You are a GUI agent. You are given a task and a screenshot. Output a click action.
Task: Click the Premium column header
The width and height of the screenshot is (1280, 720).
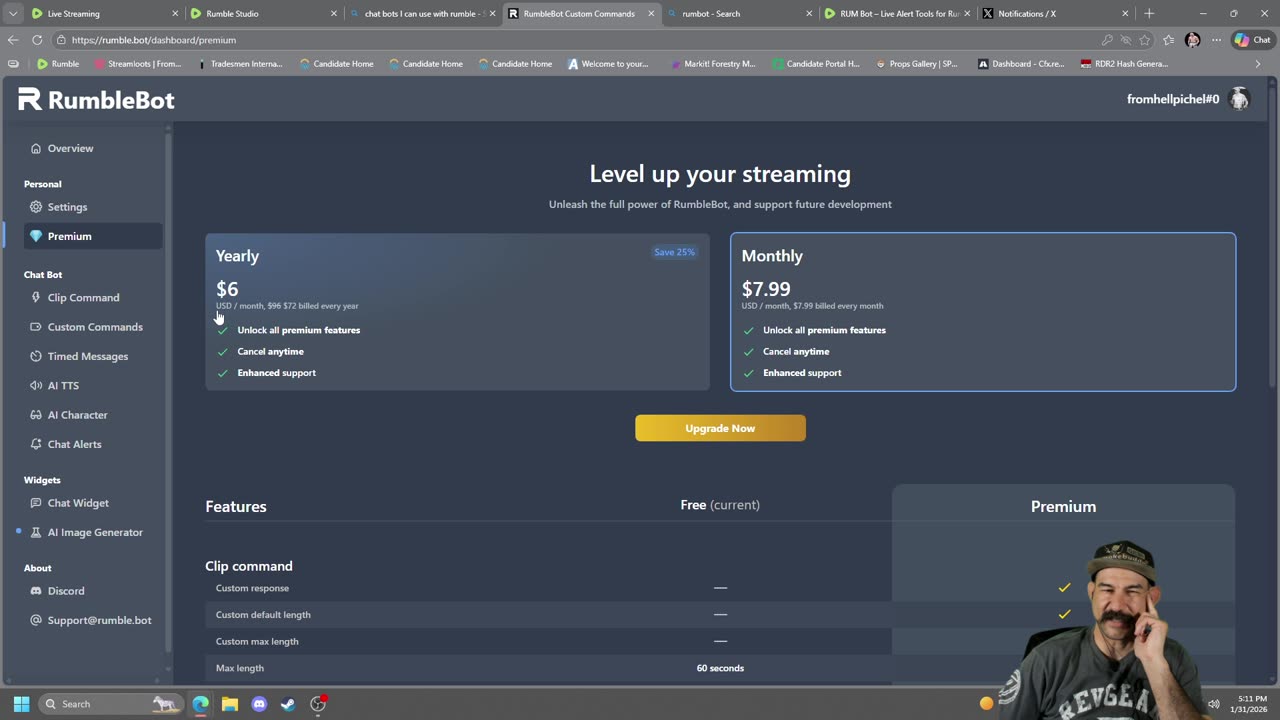coord(1063,506)
